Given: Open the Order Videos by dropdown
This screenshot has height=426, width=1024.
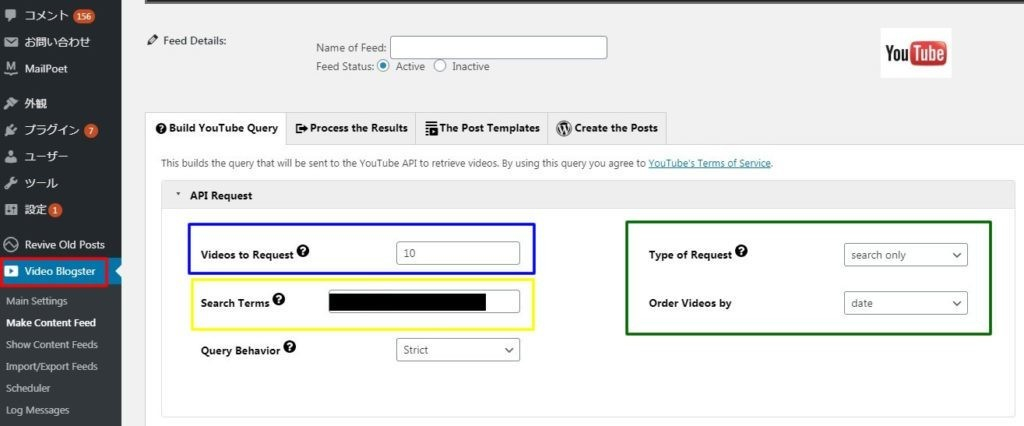Looking at the screenshot, I should (x=905, y=302).
